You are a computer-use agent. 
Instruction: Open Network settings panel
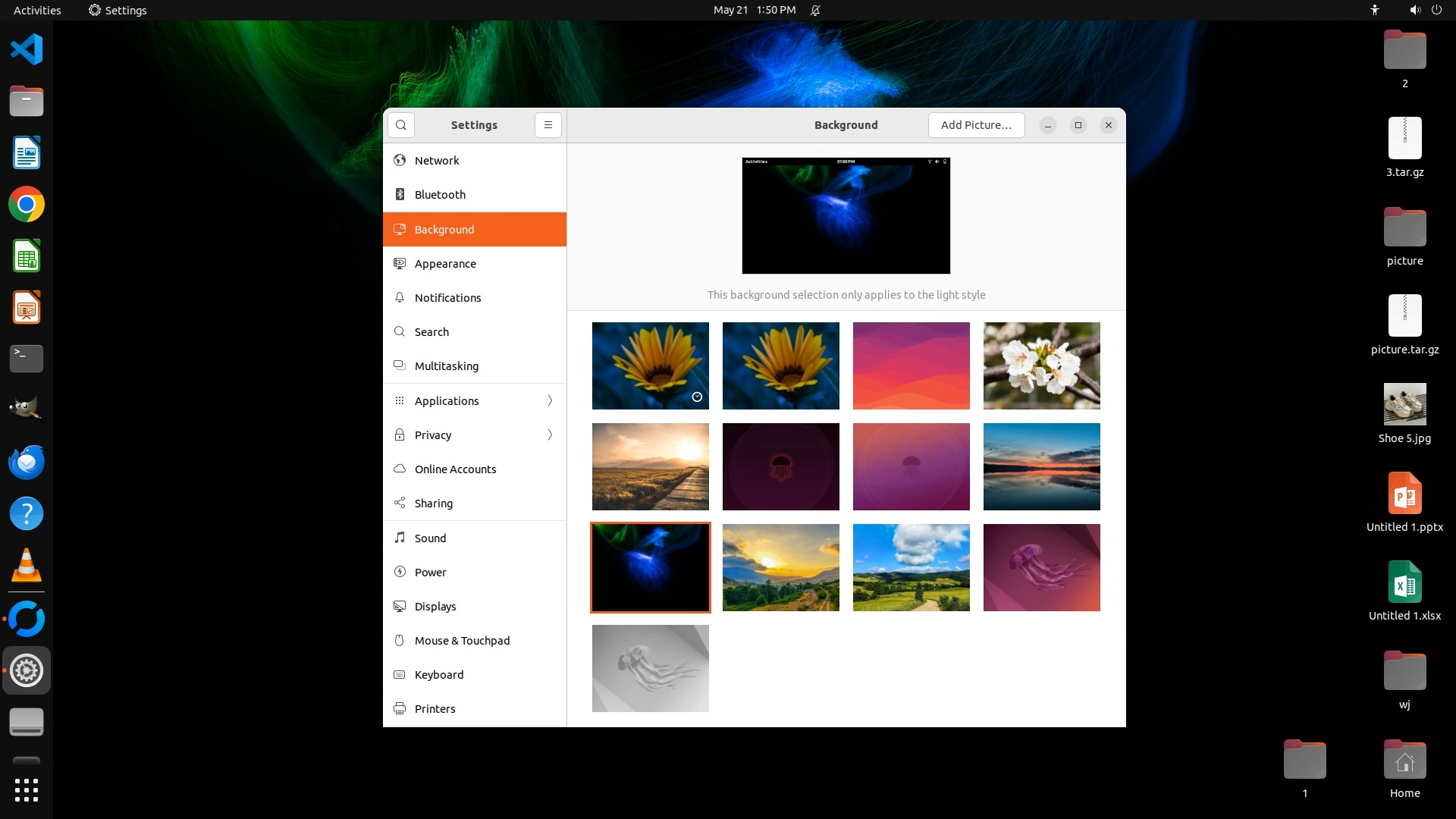[x=437, y=161]
